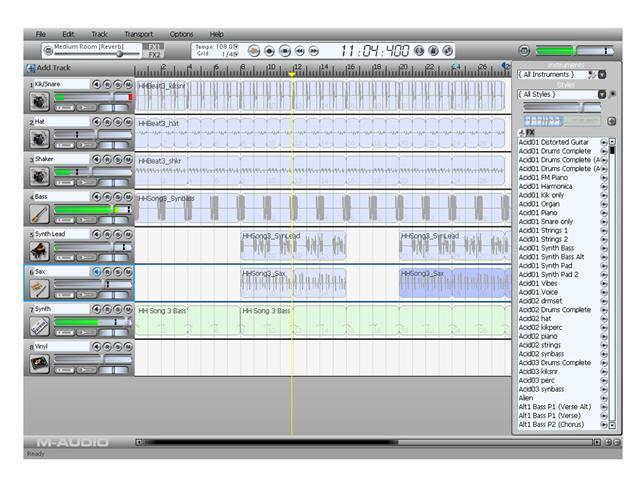Toggle the FX2 effect button
The height and width of the screenshot is (480, 640).
[x=154, y=55]
